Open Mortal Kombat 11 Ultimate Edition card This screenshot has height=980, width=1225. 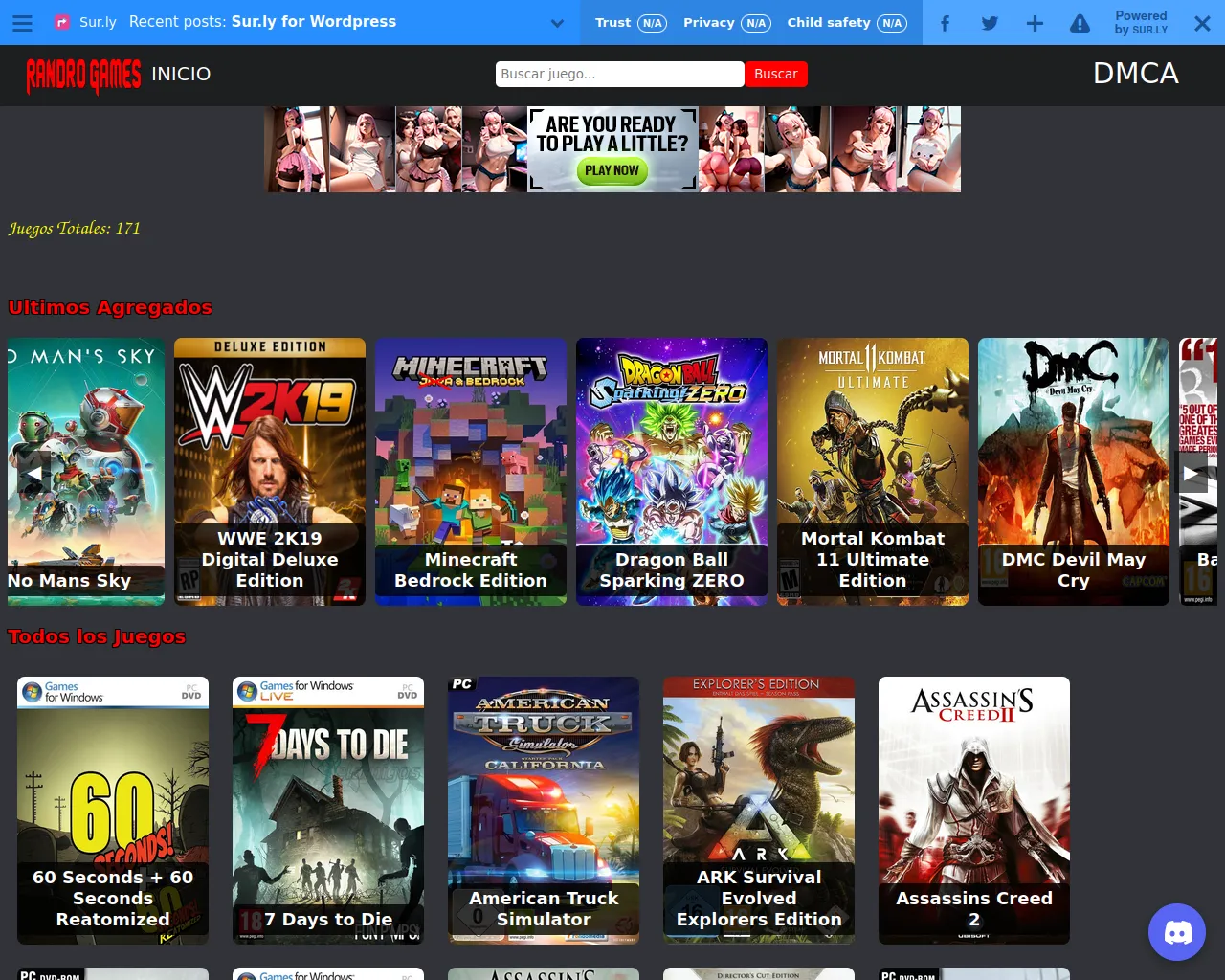(x=873, y=472)
